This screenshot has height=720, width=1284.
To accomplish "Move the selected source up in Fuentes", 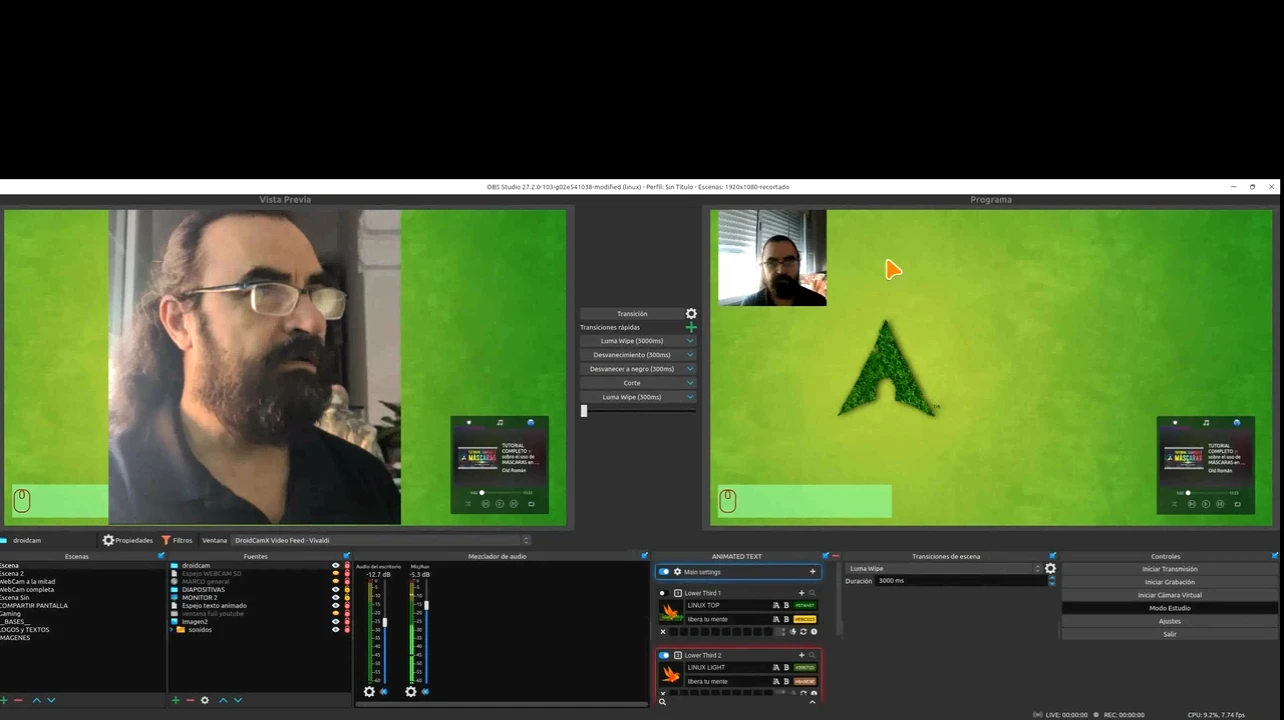I will click(223, 700).
